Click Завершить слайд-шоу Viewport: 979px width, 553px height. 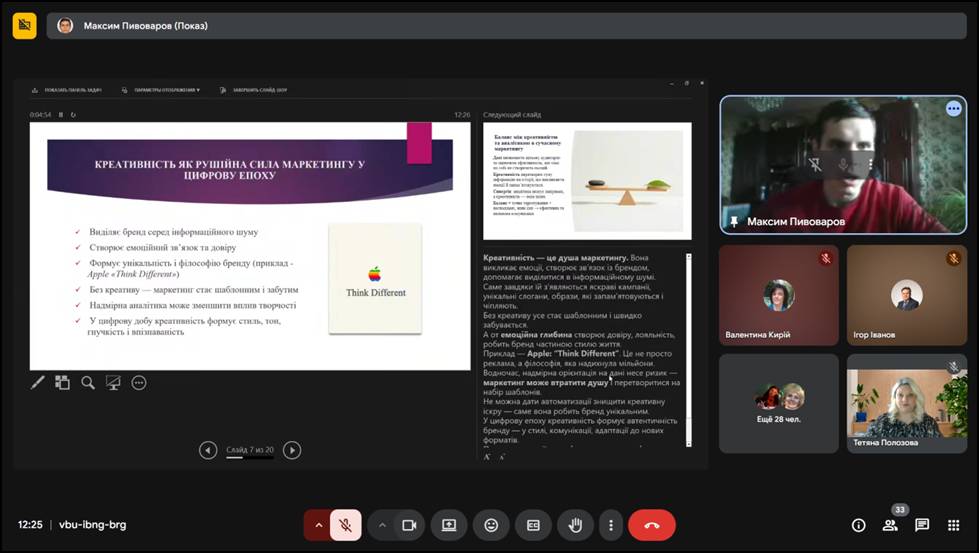pyautogui.click(x=259, y=90)
